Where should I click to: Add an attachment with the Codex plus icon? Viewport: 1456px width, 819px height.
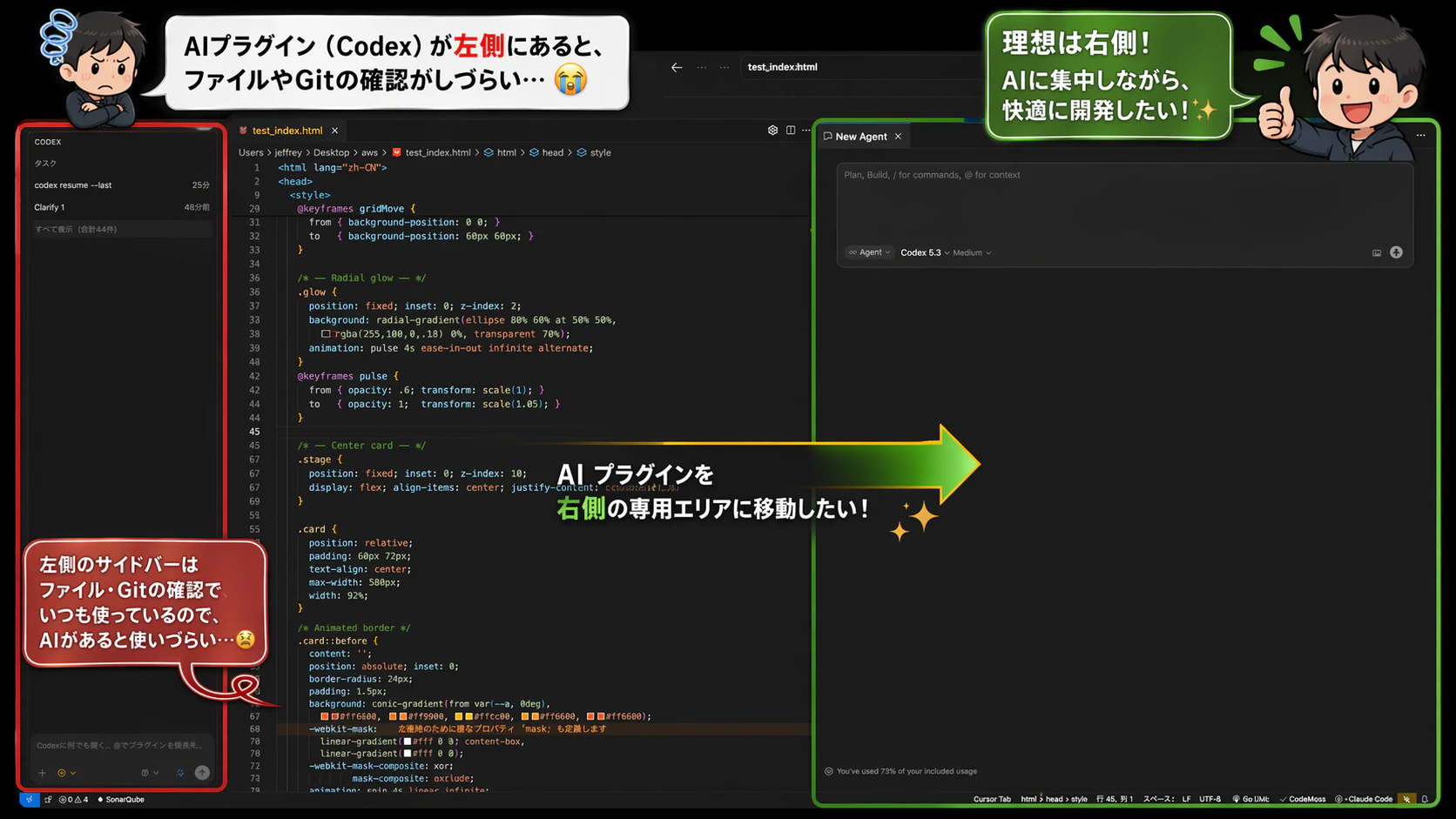click(x=42, y=773)
